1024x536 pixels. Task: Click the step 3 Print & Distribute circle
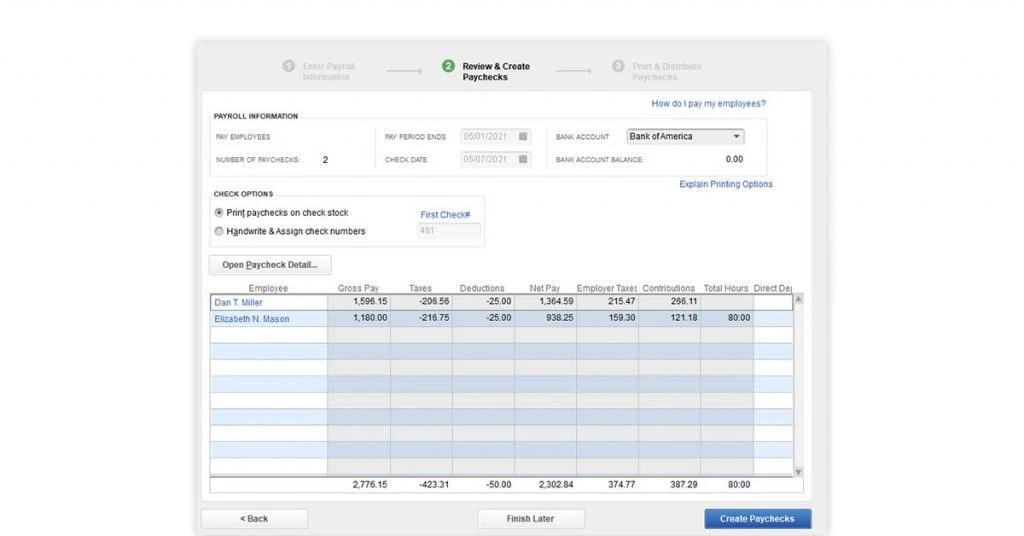pyautogui.click(x=618, y=66)
